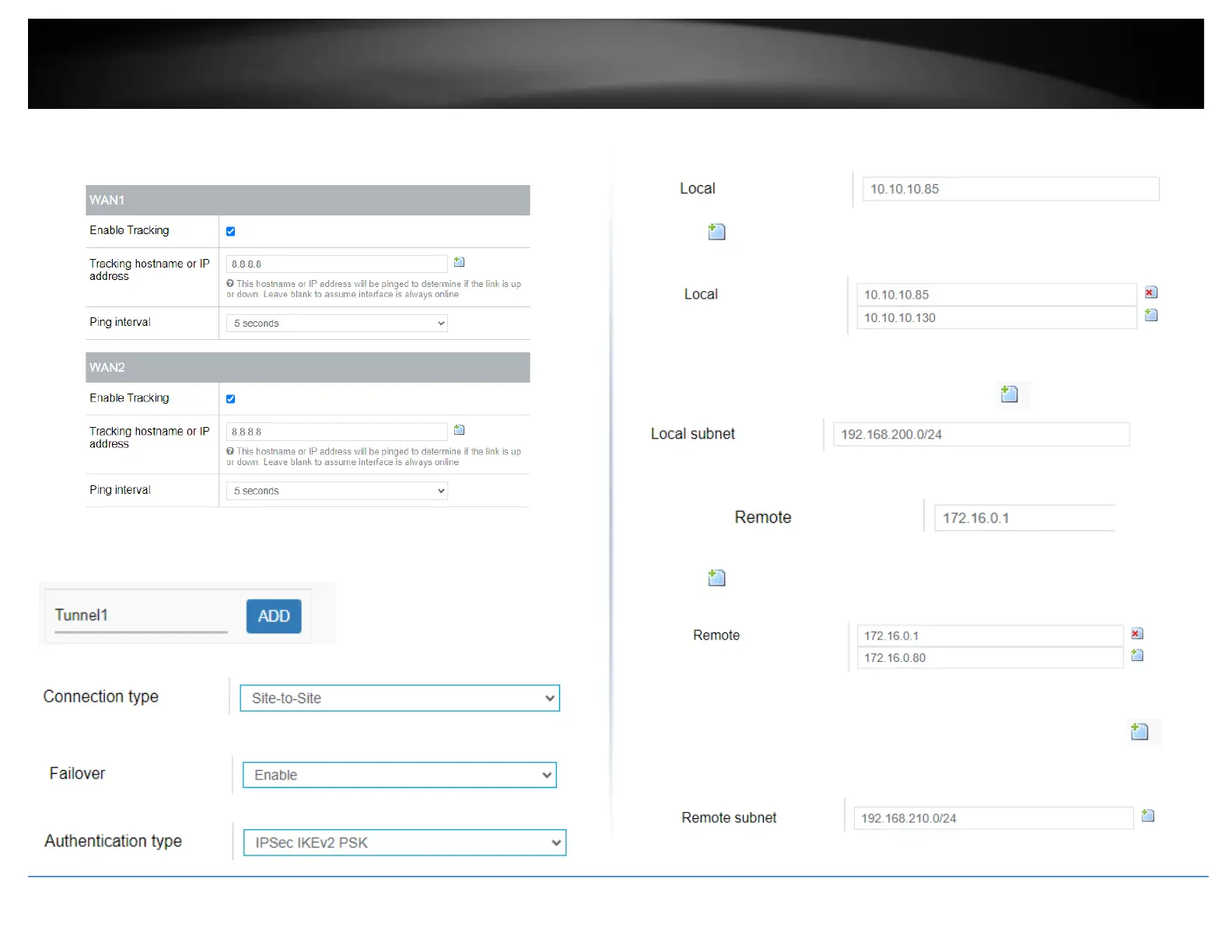
Task: Click the Local subnet 192.168.200.0/24 field
Action: click(x=980, y=435)
